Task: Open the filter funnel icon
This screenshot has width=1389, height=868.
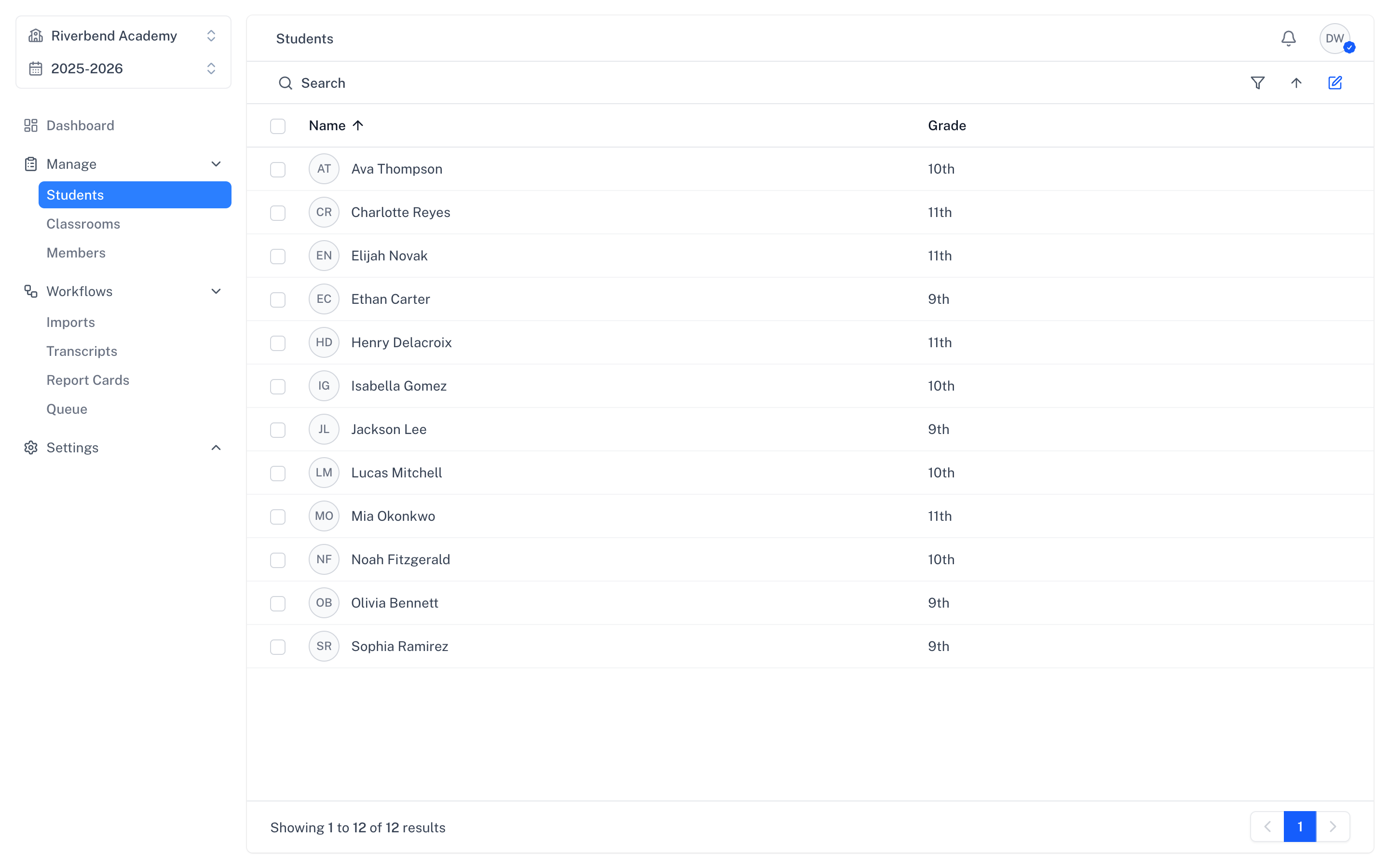Action: pos(1257,82)
